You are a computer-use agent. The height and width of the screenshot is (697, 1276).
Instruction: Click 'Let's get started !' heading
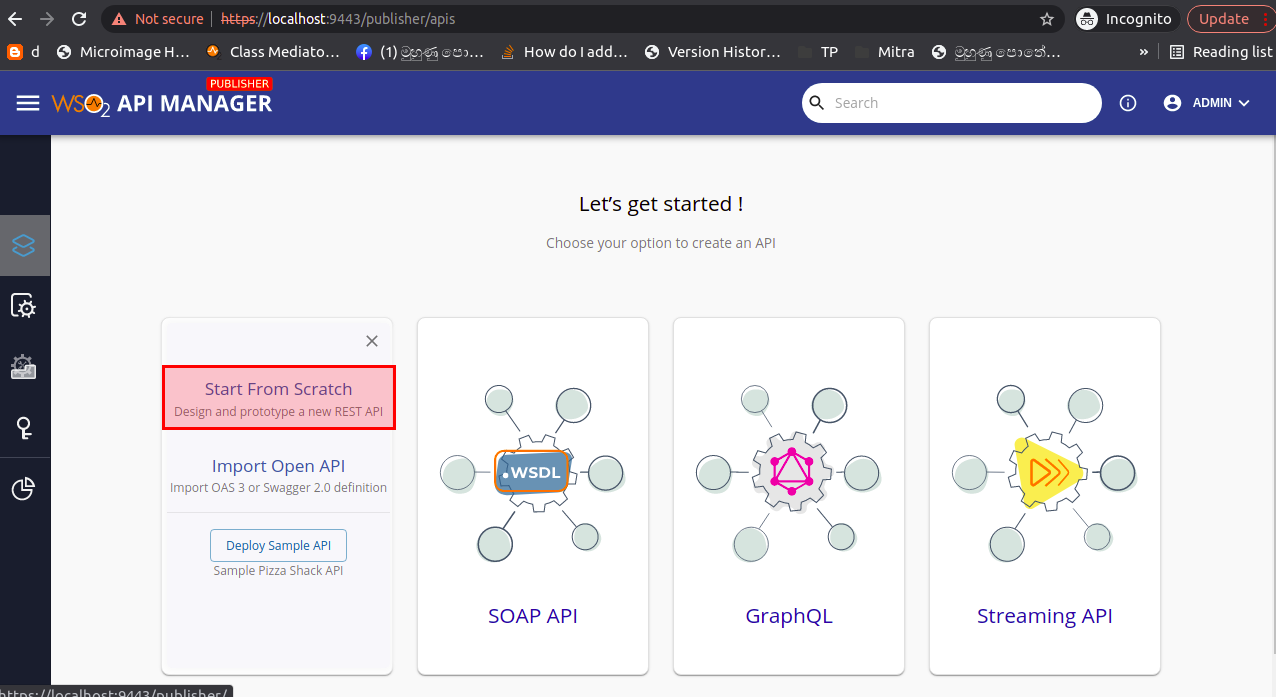pos(661,204)
